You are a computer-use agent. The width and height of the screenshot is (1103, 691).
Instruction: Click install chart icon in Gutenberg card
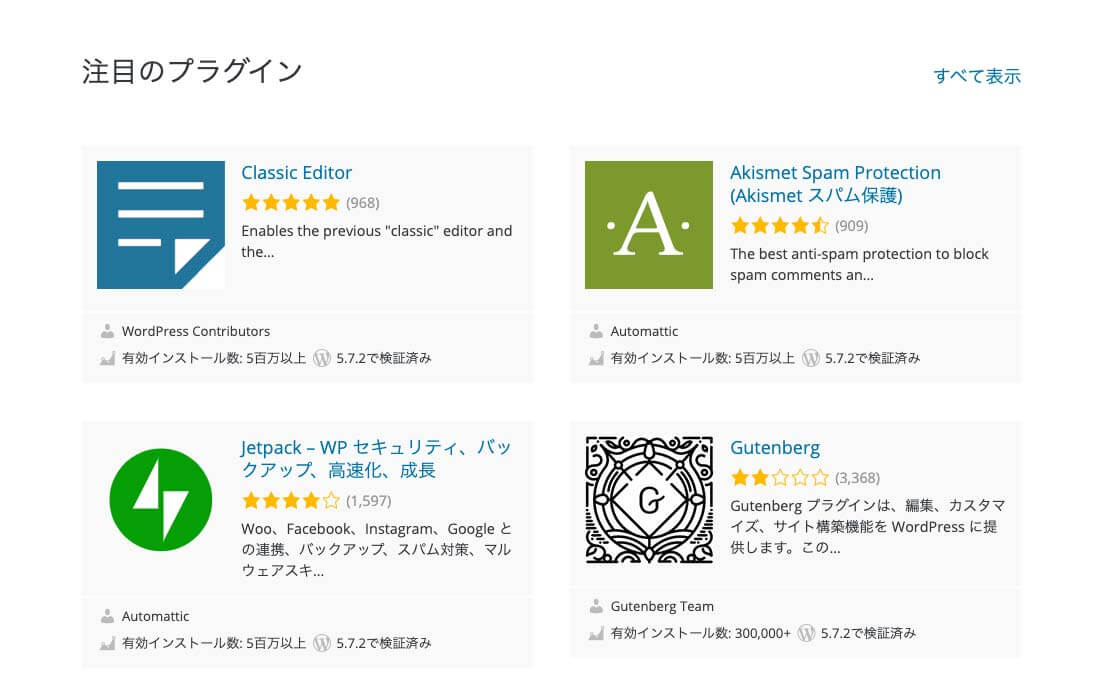tap(596, 633)
